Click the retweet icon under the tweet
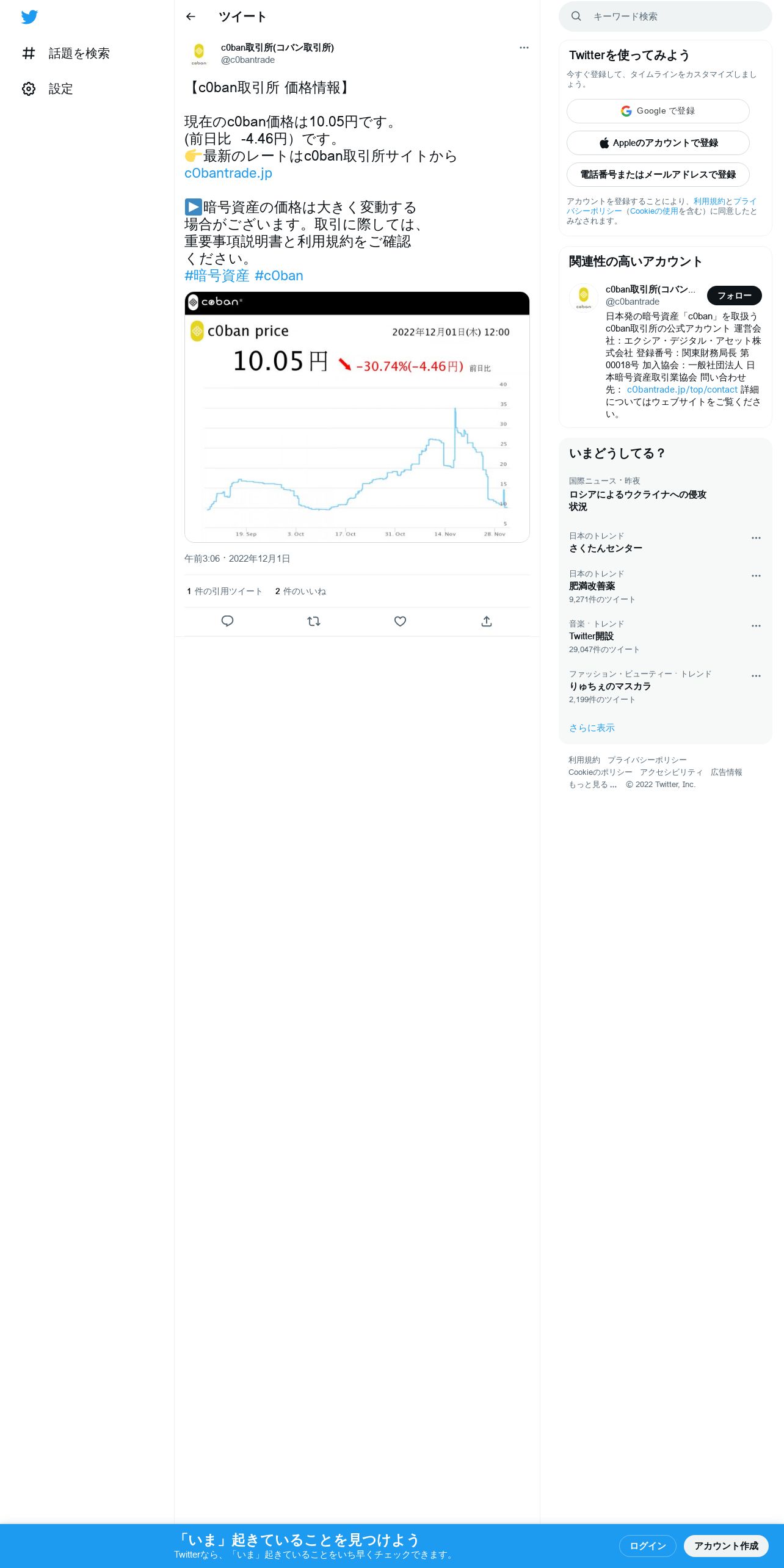784x1568 pixels. pyautogui.click(x=314, y=621)
